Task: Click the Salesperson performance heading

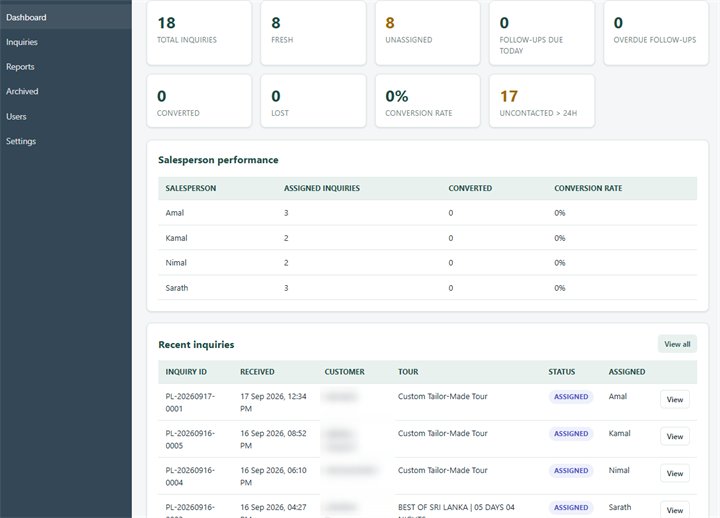Action: pyautogui.click(x=218, y=160)
